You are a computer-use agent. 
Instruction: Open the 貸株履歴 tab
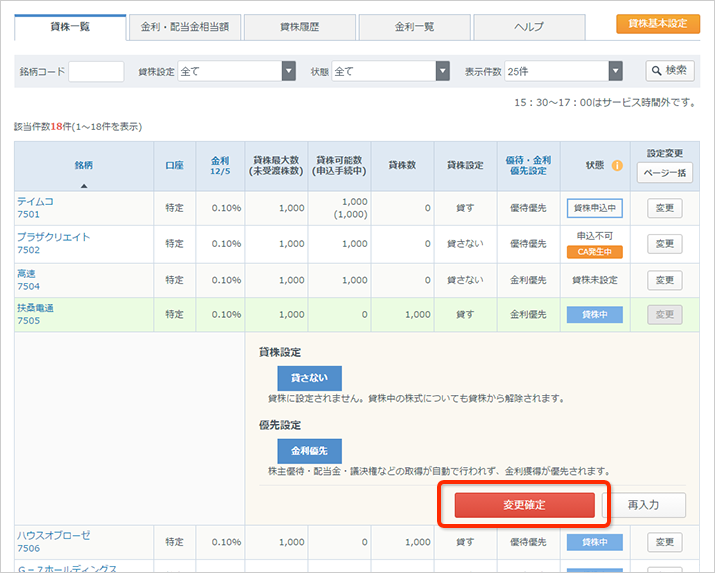pos(299,27)
